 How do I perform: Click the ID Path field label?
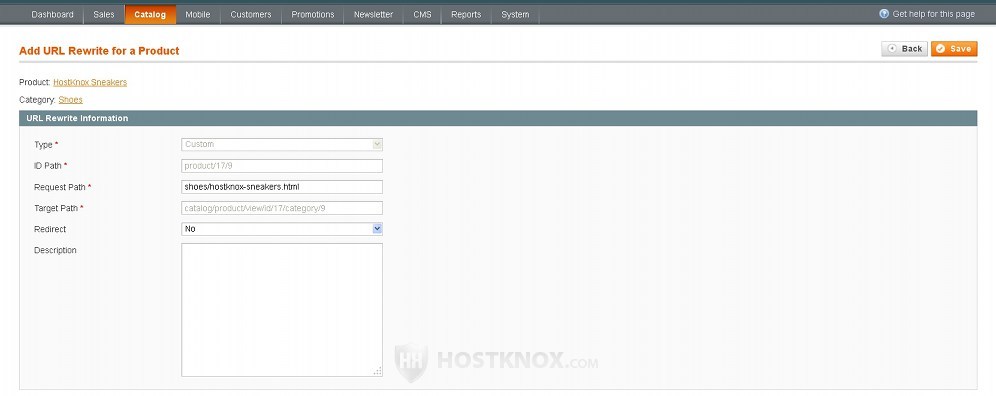[x=51, y=166]
